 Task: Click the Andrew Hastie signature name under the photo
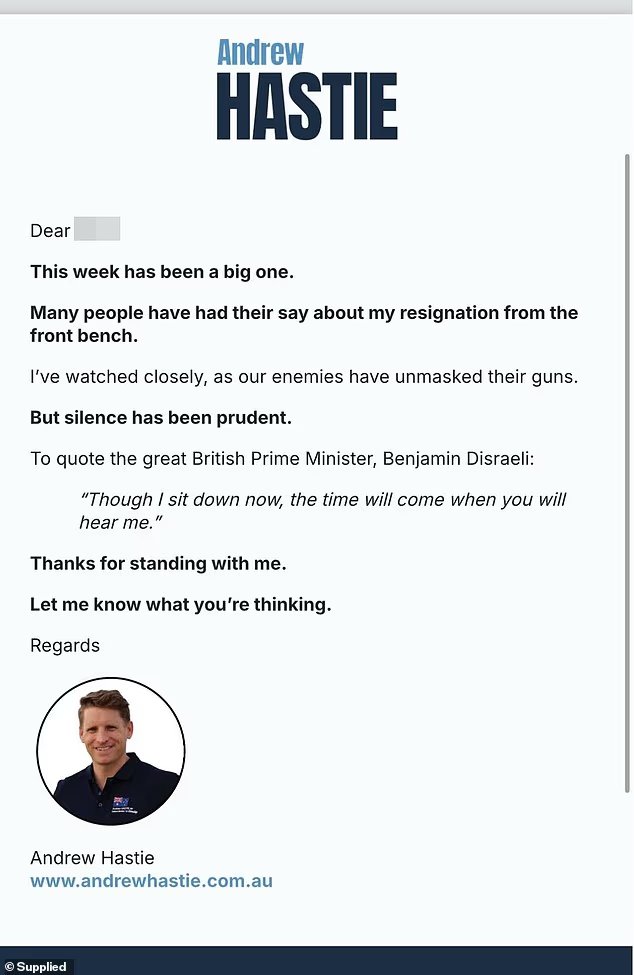[92, 858]
